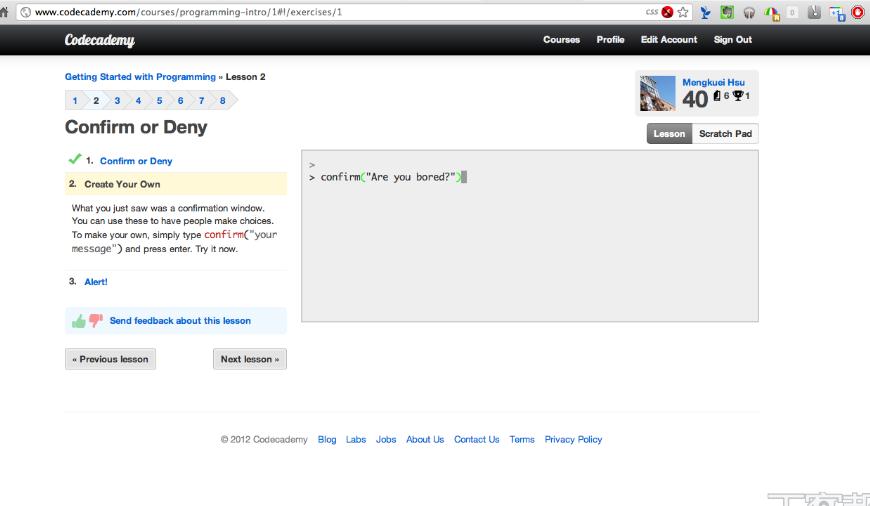Viewport: 870px width, 506px height.
Task: Click the trophy achievements icon
Action: click(737, 95)
